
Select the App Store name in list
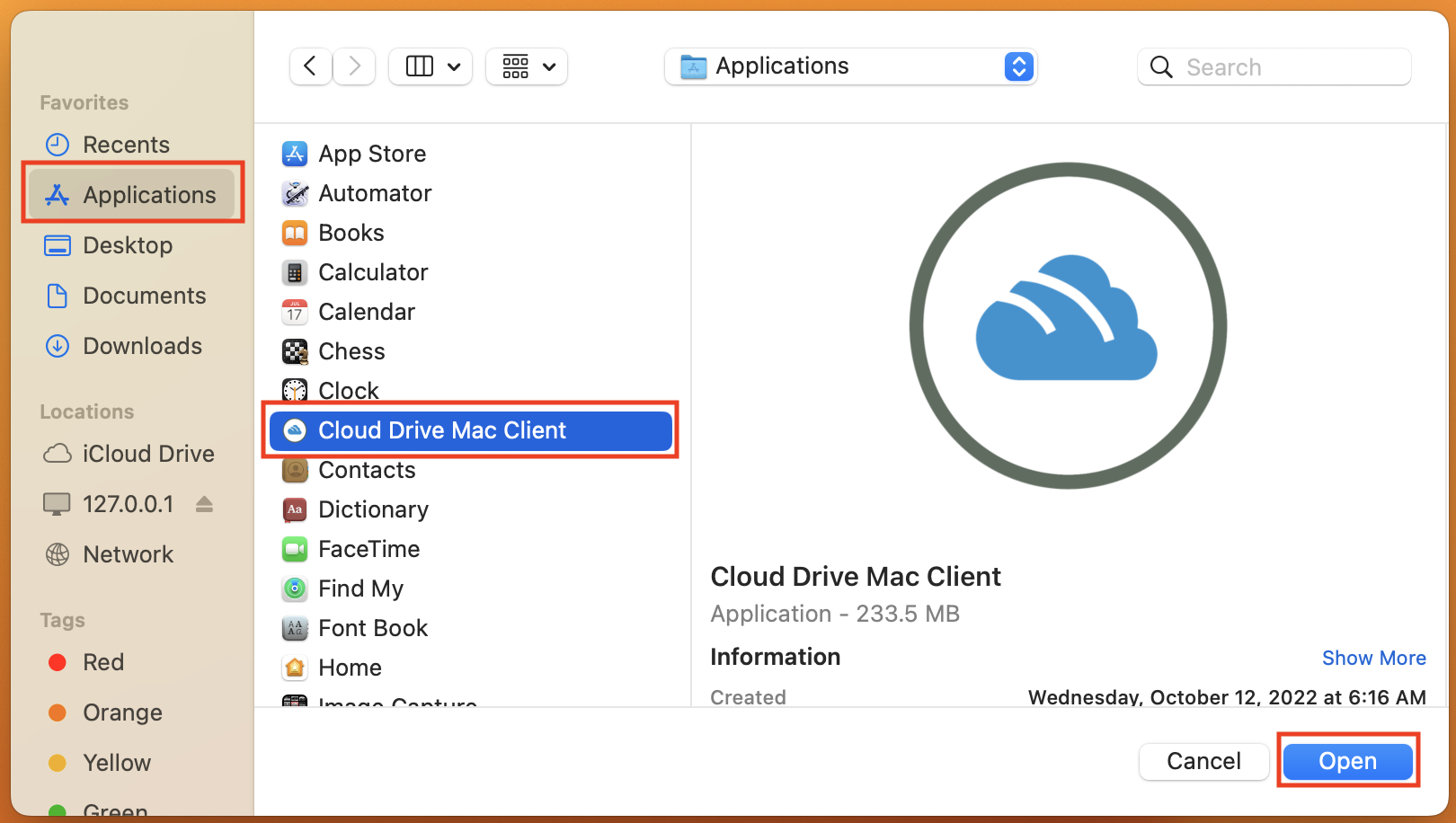[x=372, y=154]
